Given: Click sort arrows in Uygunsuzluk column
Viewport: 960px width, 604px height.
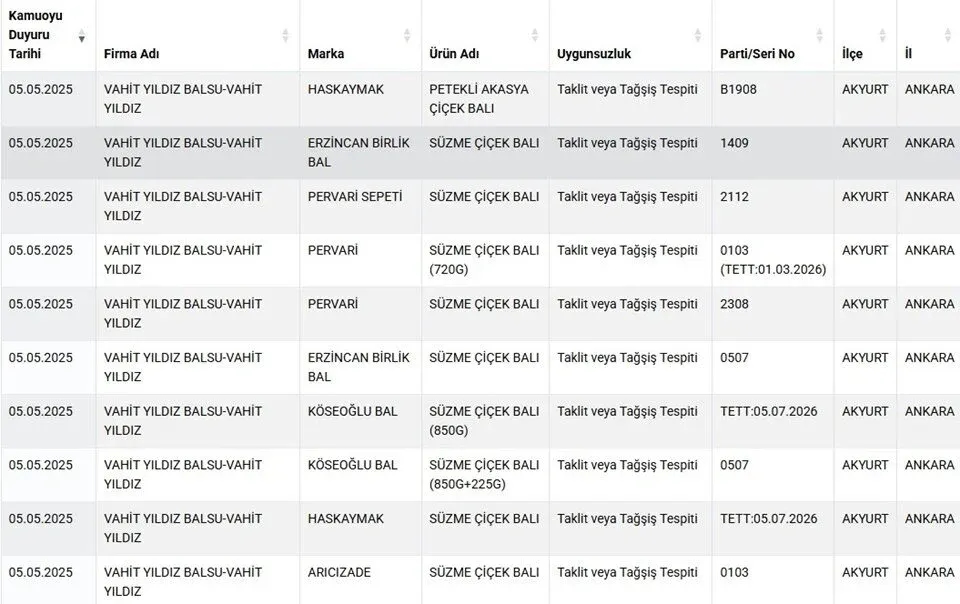Looking at the screenshot, I should (697, 35).
